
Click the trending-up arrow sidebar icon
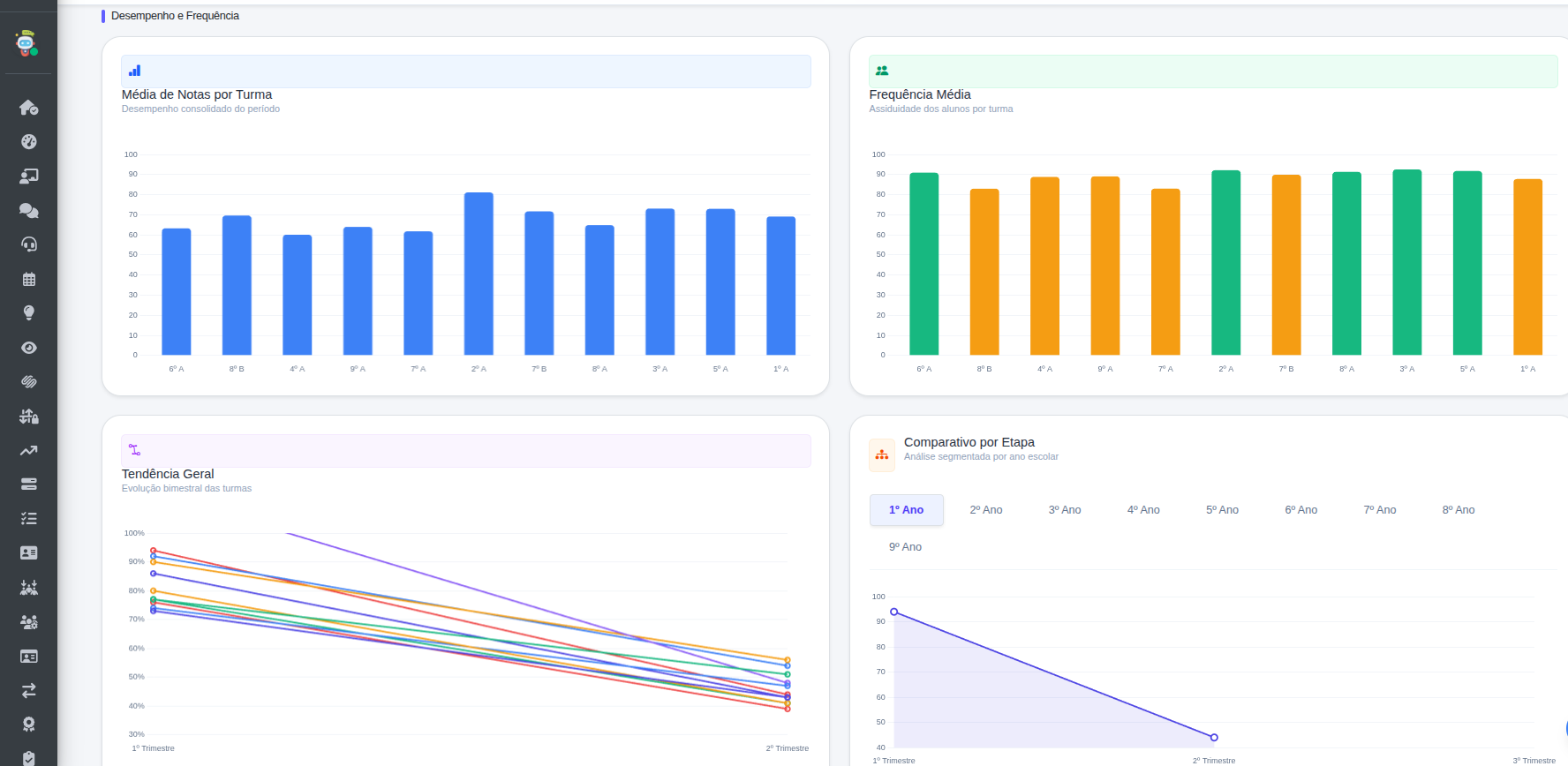tap(28, 450)
